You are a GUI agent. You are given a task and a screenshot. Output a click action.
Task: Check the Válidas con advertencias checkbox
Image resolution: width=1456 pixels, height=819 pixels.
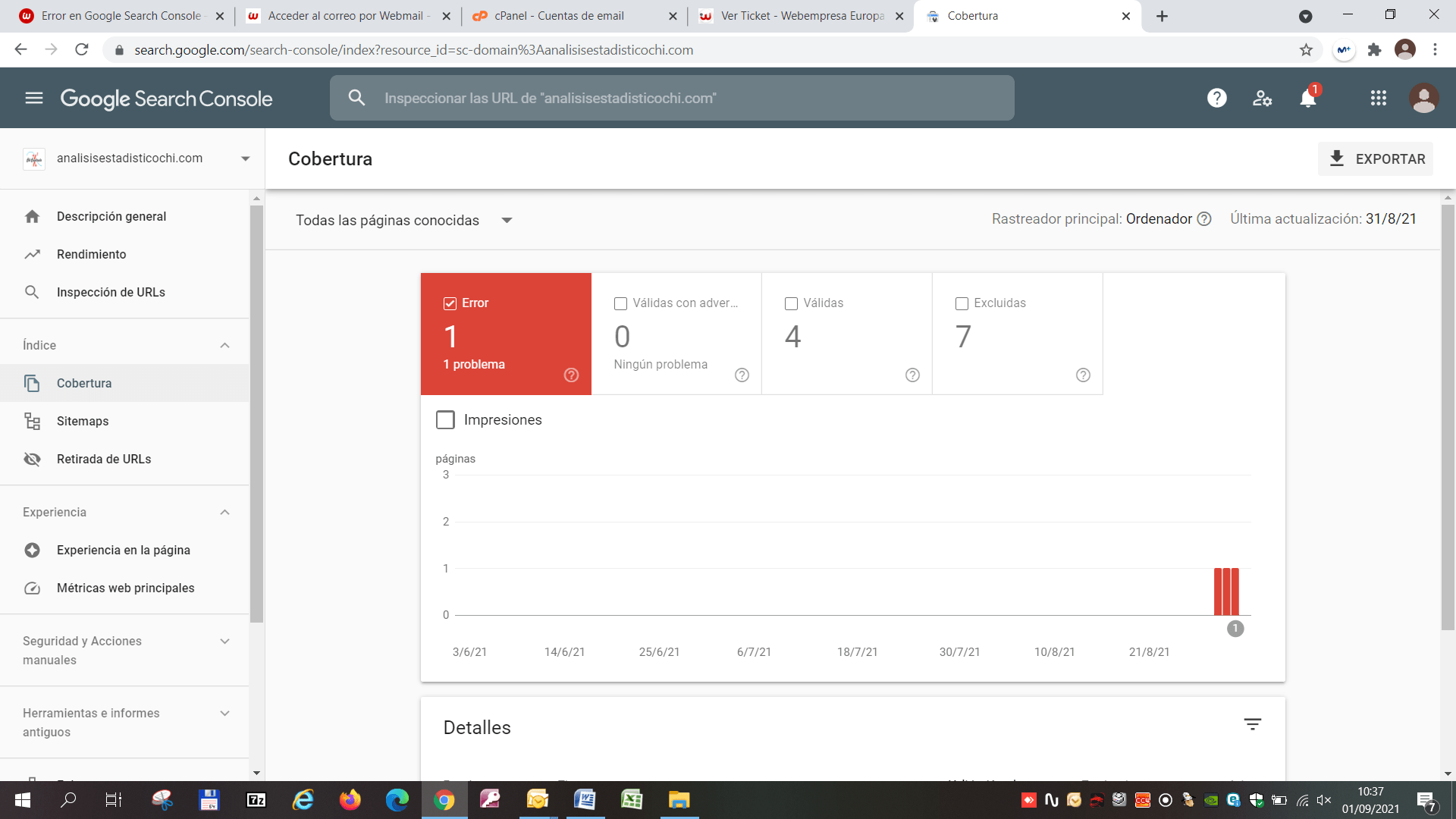click(x=620, y=303)
